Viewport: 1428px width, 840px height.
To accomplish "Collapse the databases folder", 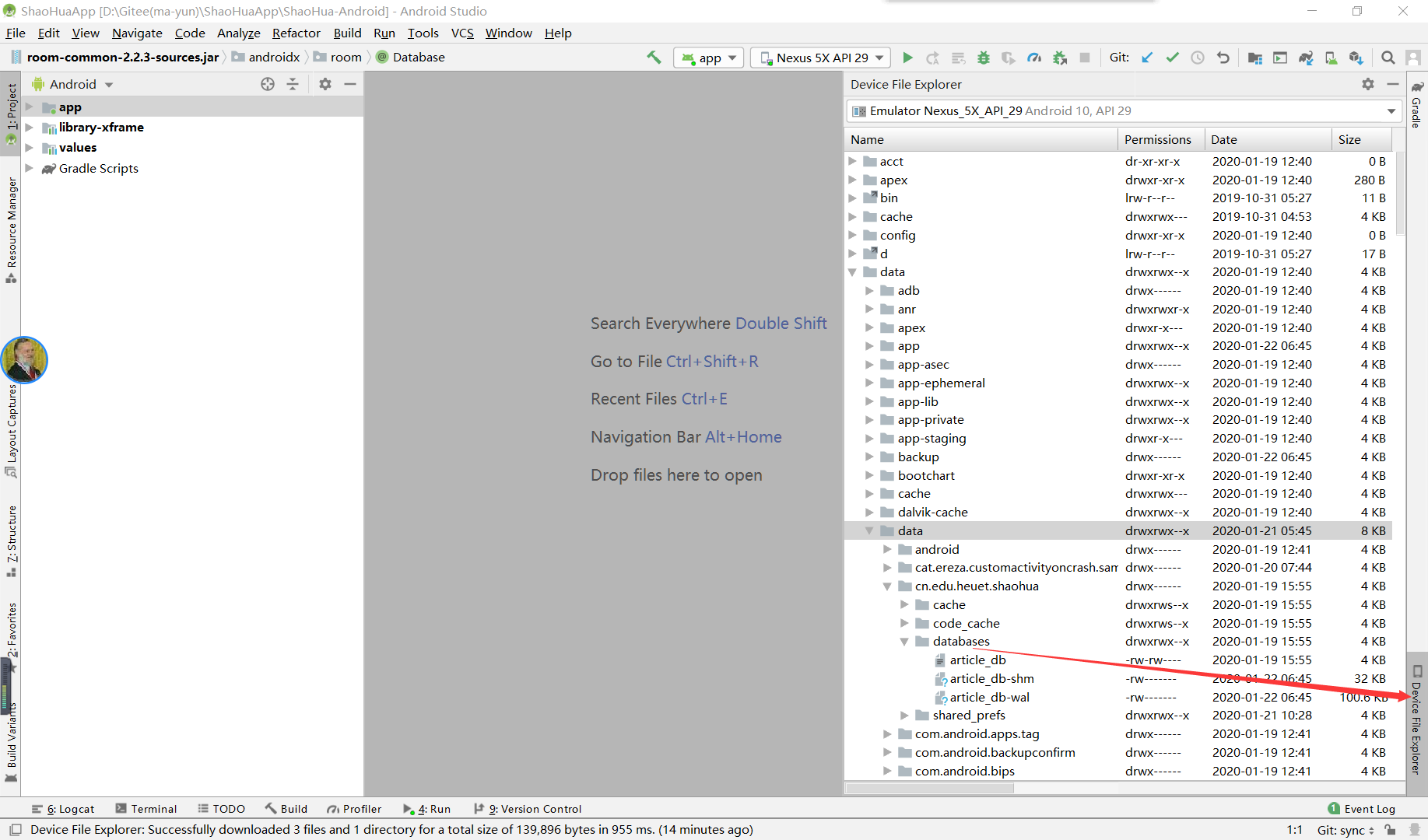I will (x=903, y=641).
